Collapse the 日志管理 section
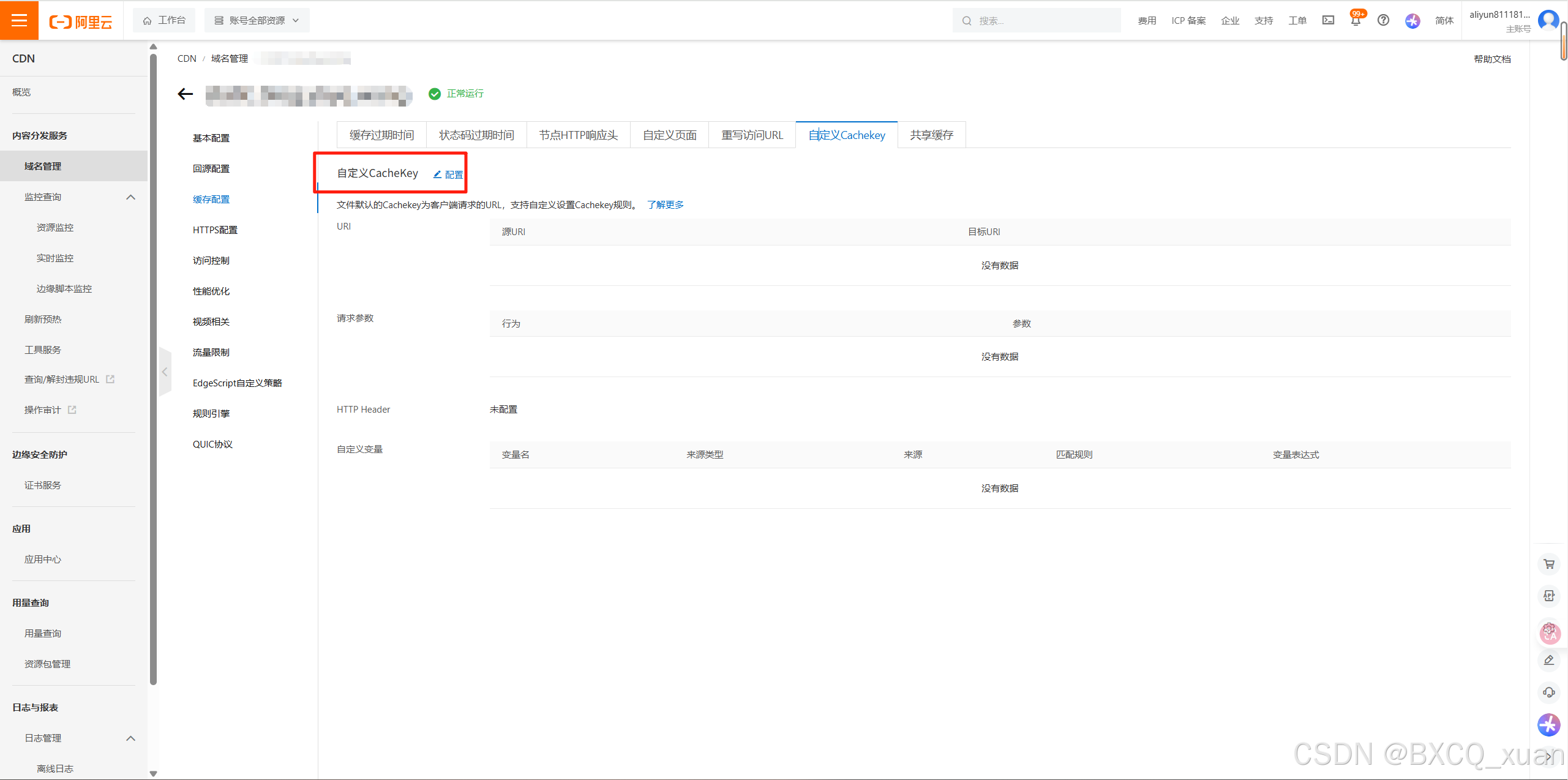Image resolution: width=1568 pixels, height=780 pixels. point(130,738)
